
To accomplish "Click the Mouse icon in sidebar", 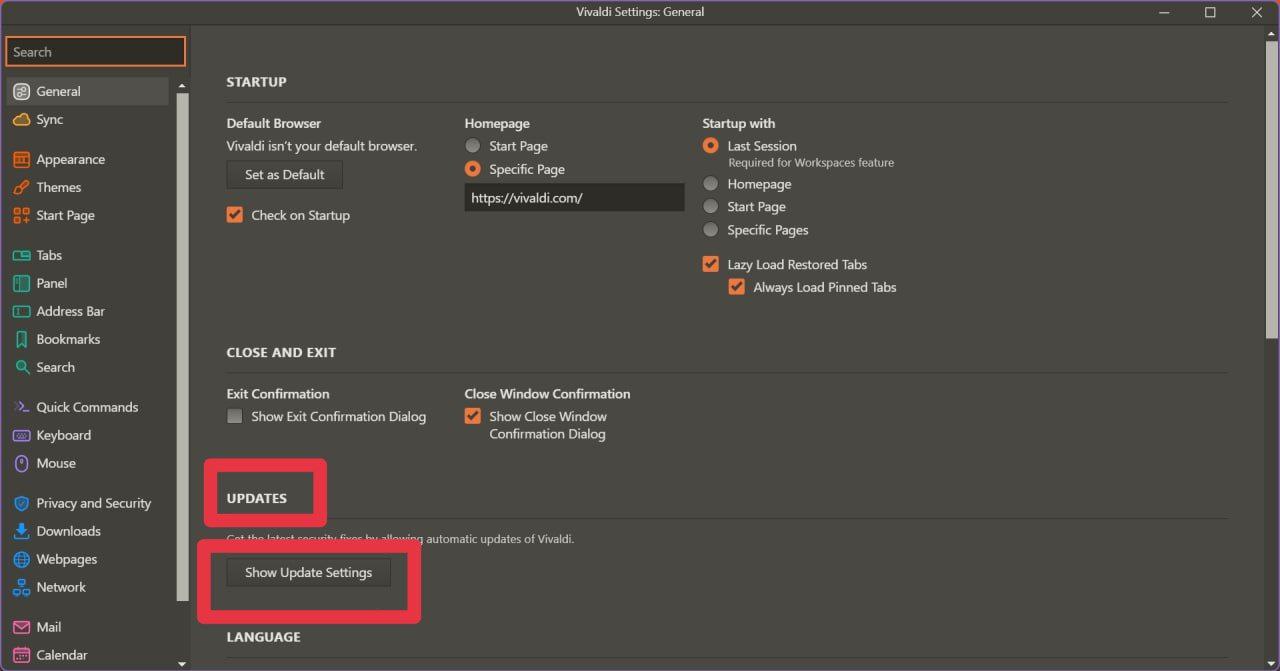I will pyautogui.click(x=21, y=463).
